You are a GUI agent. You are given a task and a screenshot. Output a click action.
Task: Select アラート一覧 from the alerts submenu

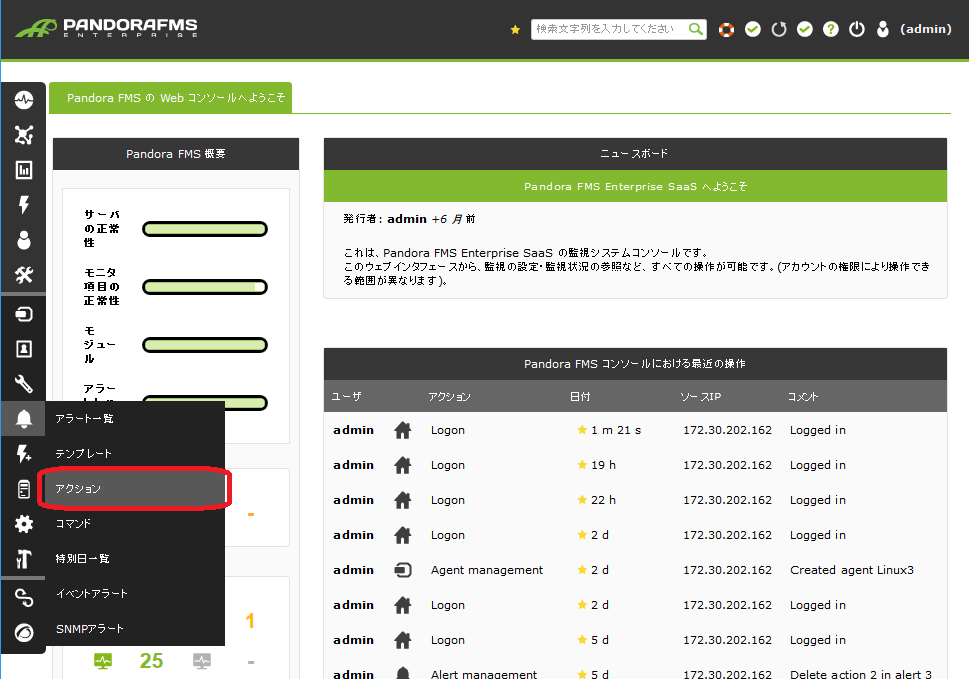(x=135, y=419)
